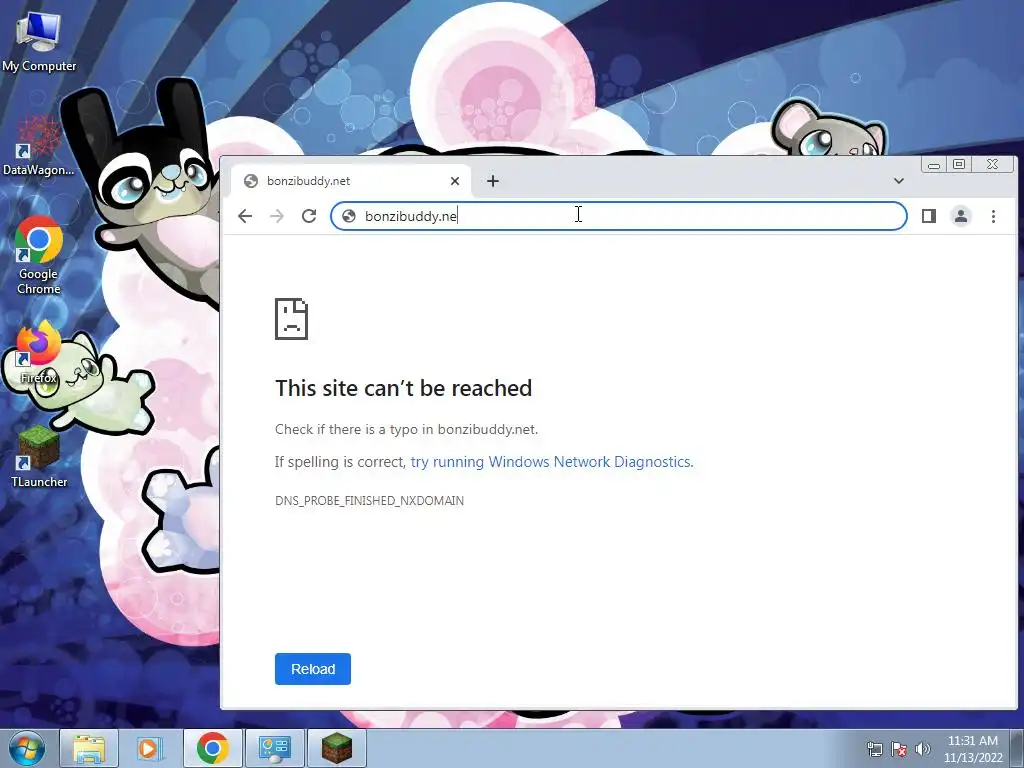
Task: Open the Windows Start button
Action: (x=27, y=748)
